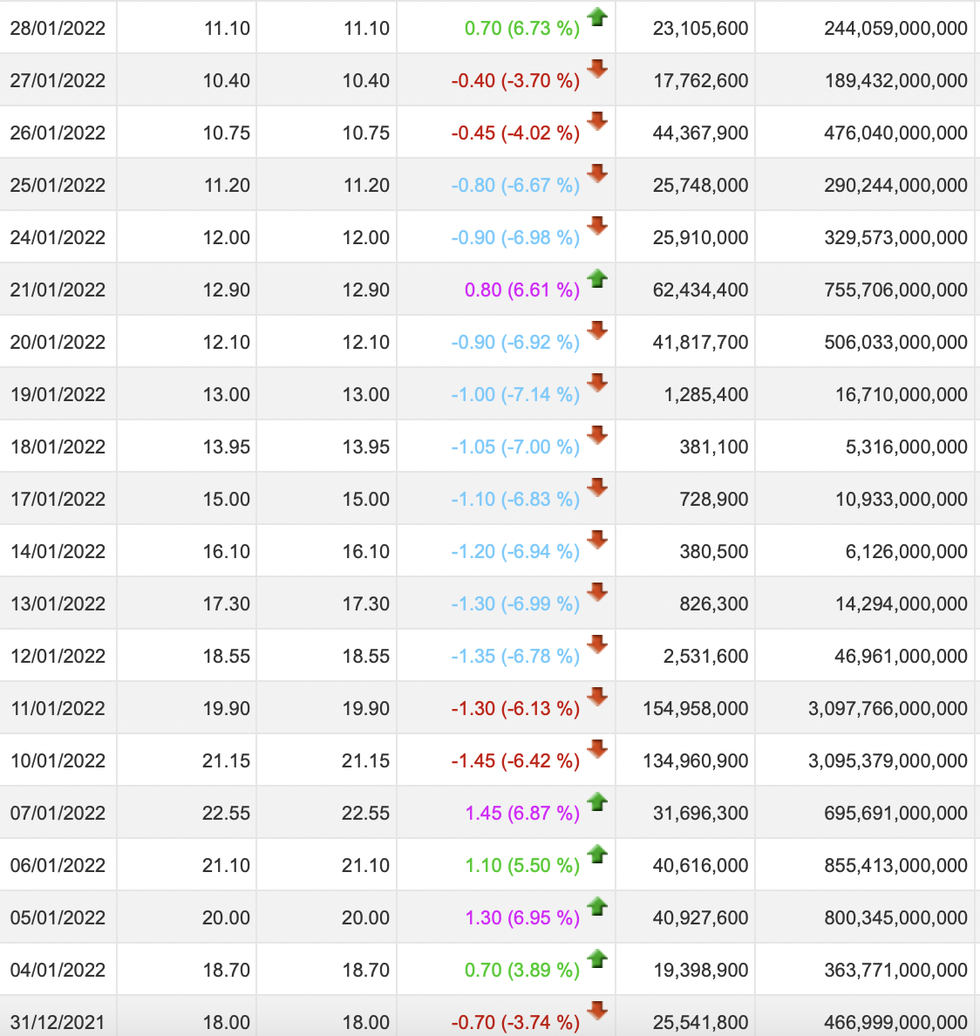Select the up arrow beside 1.45 (6.87 %)
980x1036 pixels.
click(x=597, y=801)
